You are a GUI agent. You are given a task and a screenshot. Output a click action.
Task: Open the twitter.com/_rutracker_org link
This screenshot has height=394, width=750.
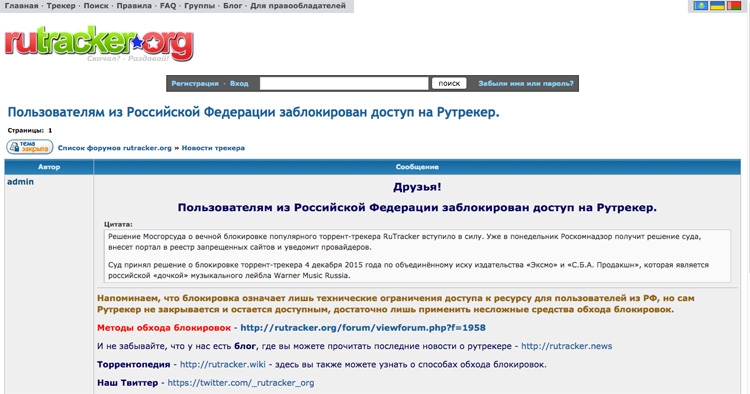[x=241, y=383]
